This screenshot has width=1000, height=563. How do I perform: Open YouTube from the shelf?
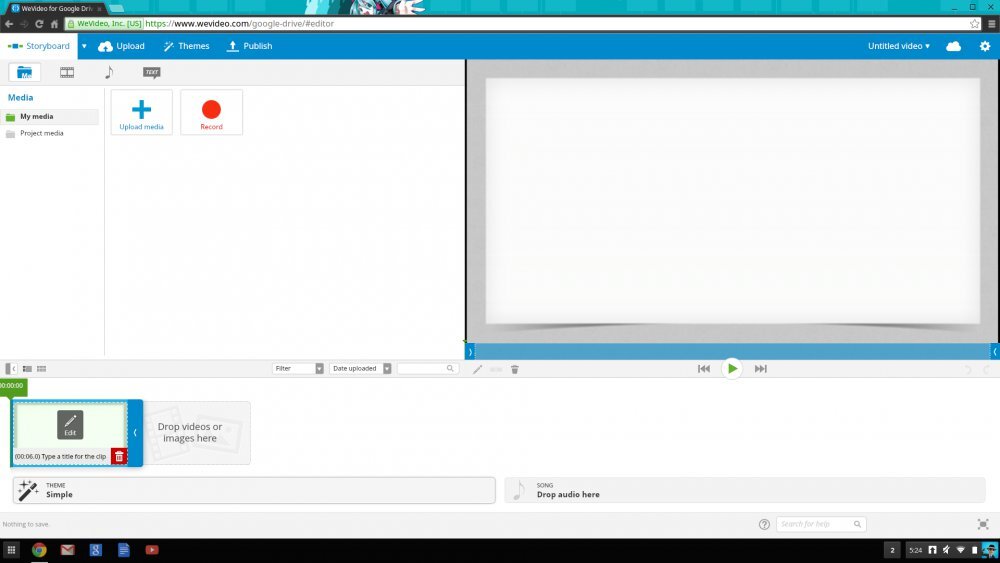(x=152, y=550)
